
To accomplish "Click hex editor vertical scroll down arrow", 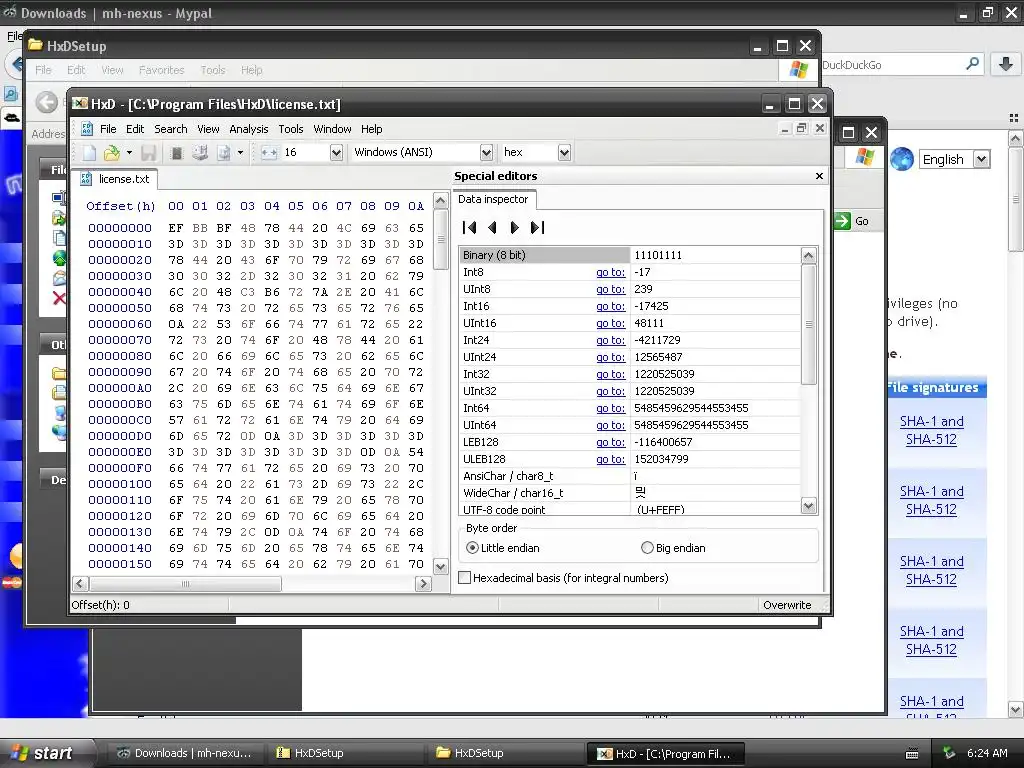I will pos(441,567).
